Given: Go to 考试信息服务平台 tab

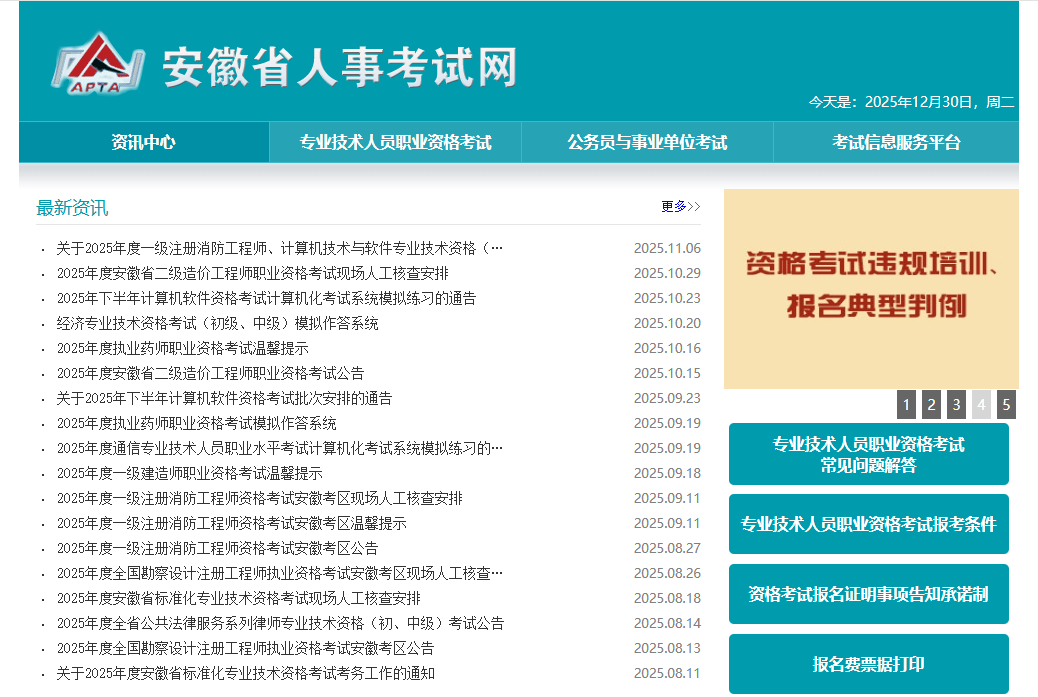Looking at the screenshot, I should pyautogui.click(x=896, y=142).
